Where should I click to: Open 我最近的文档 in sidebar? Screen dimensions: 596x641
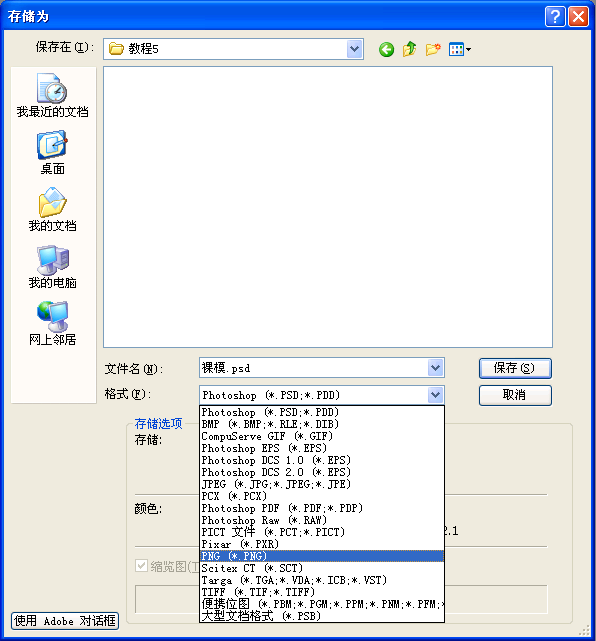click(52, 95)
